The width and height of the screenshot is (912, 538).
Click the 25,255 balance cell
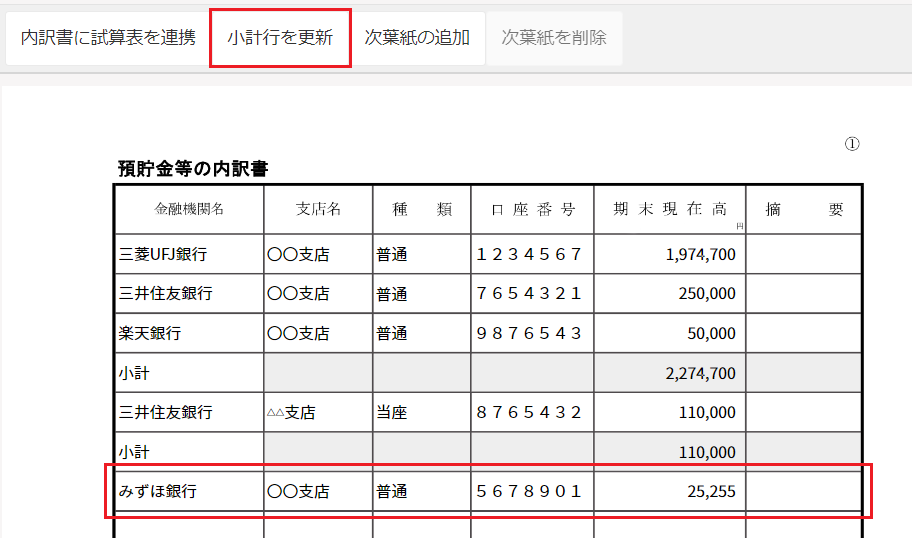pos(669,491)
